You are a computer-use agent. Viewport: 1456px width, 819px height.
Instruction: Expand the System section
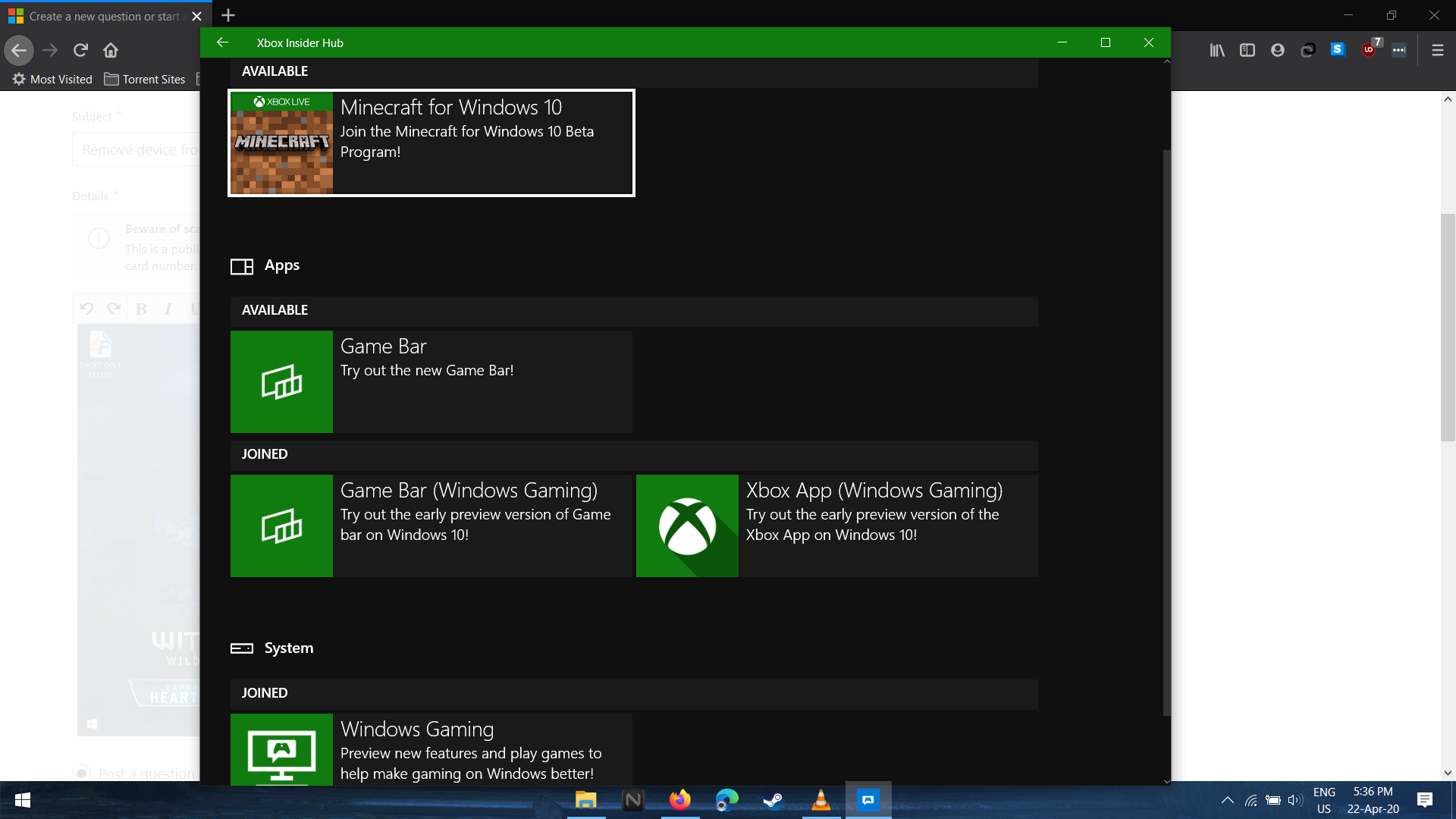point(288,647)
